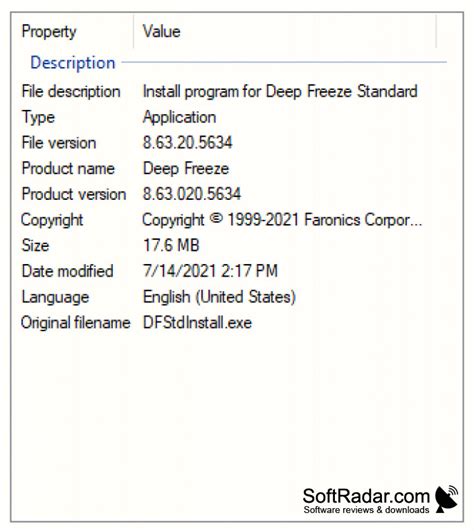Select the Date modified row

pyautogui.click(x=234, y=271)
